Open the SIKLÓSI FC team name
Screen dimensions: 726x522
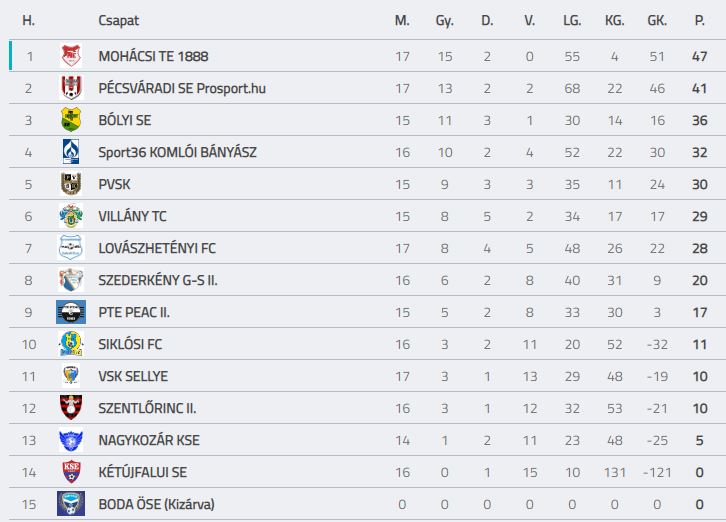tap(130, 344)
